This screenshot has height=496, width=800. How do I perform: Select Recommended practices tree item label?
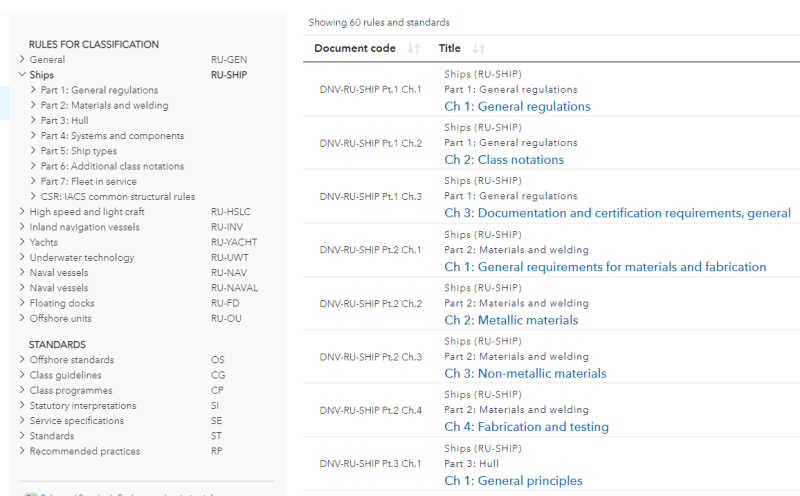pos(85,451)
